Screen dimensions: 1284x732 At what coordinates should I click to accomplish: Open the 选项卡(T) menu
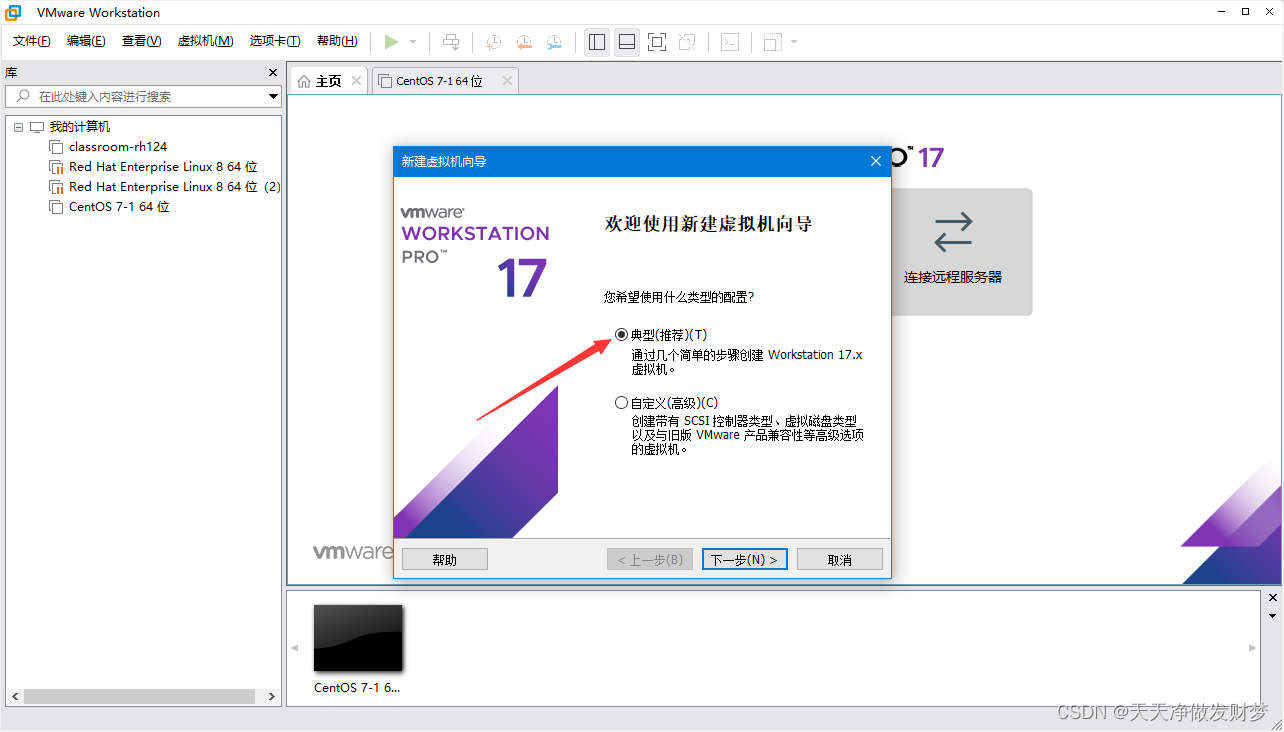tap(275, 41)
